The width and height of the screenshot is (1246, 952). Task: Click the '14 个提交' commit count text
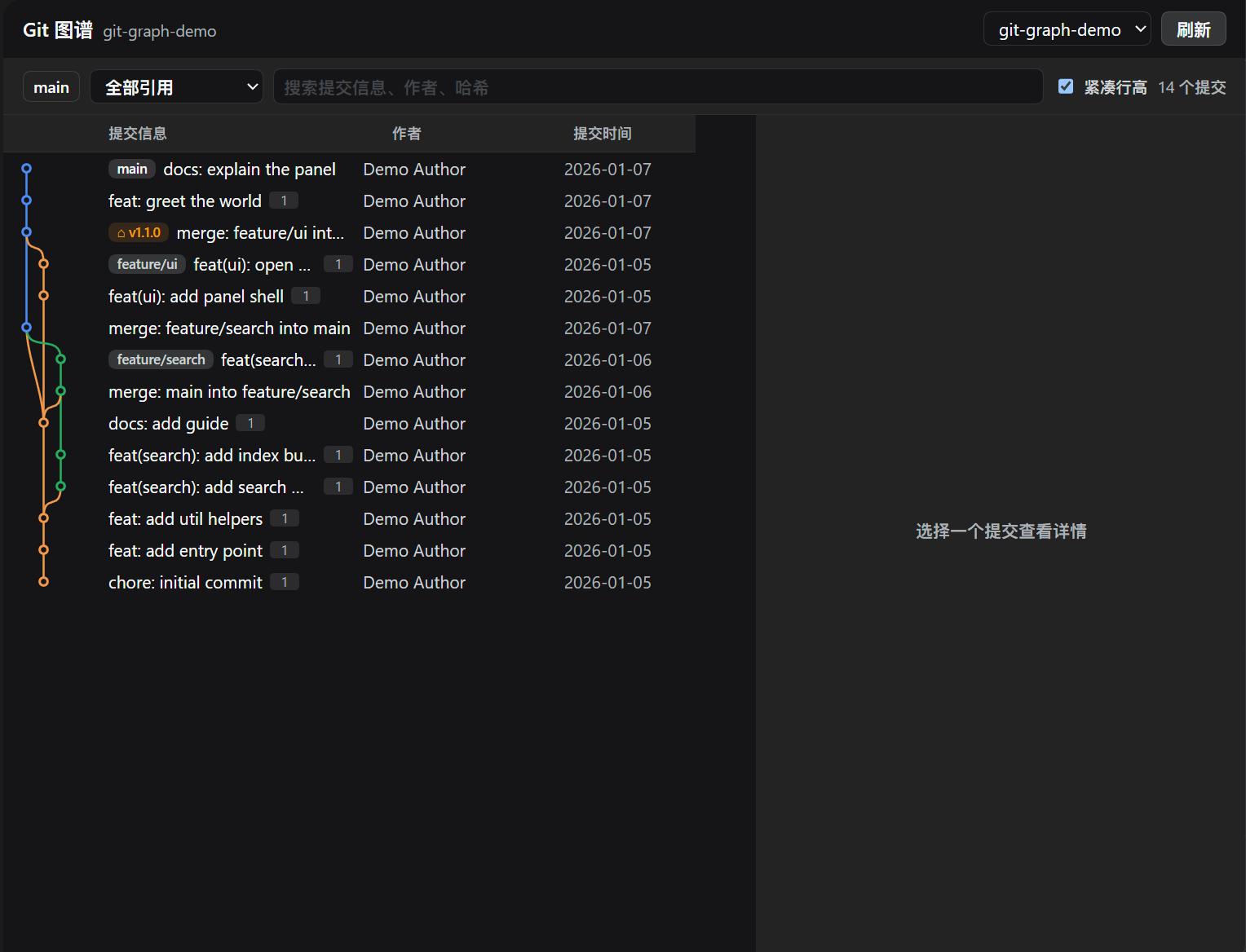(1192, 87)
